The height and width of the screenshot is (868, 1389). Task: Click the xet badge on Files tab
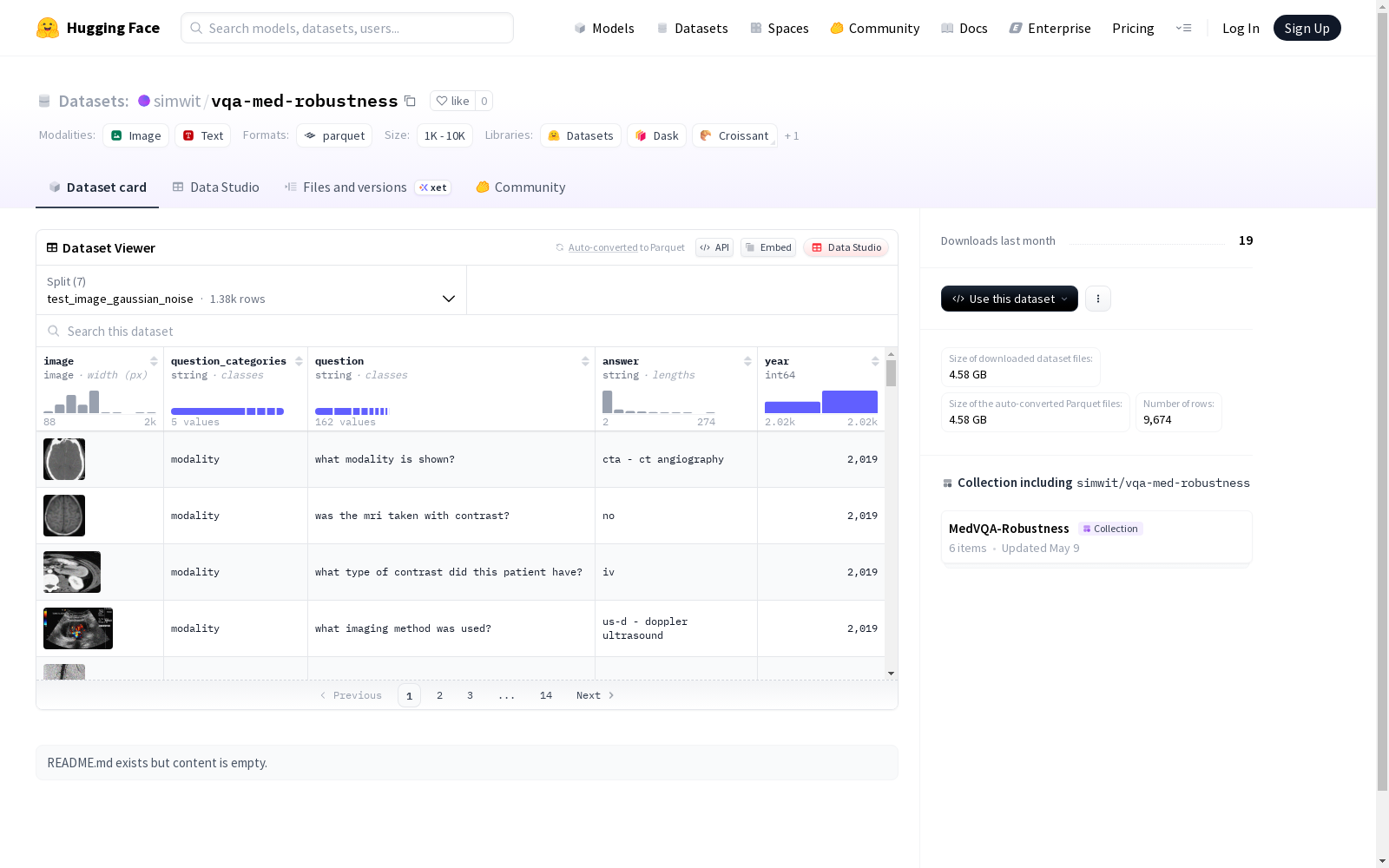click(433, 187)
